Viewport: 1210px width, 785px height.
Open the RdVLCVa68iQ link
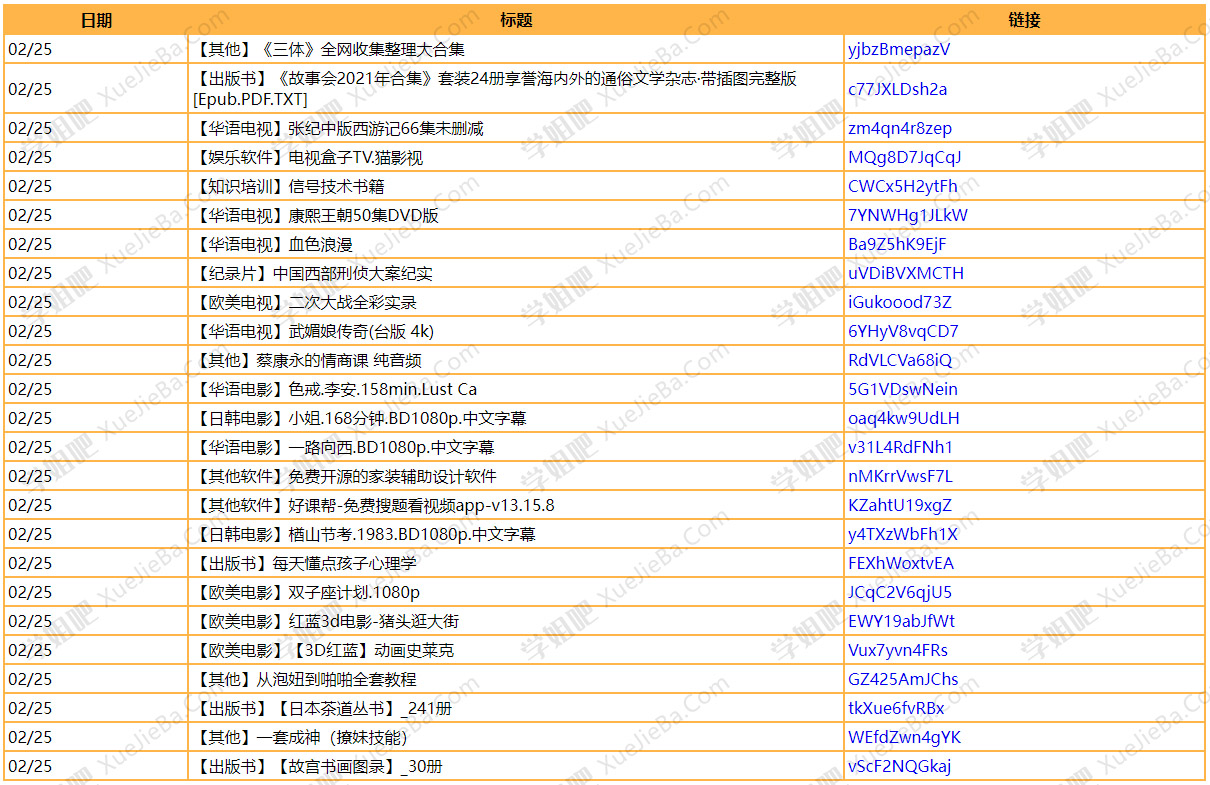tap(900, 360)
